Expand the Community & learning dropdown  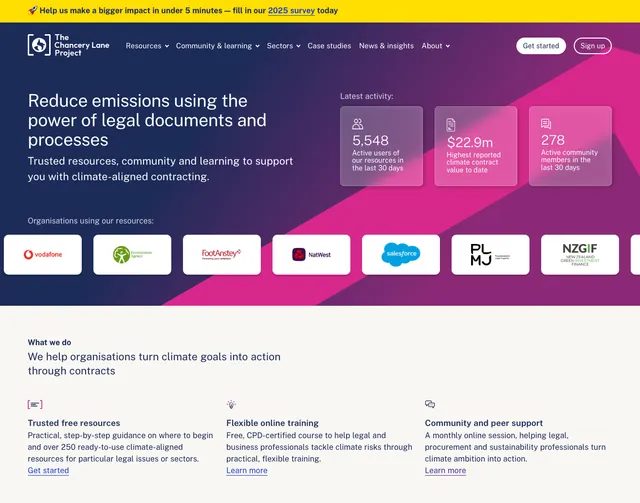(x=217, y=46)
